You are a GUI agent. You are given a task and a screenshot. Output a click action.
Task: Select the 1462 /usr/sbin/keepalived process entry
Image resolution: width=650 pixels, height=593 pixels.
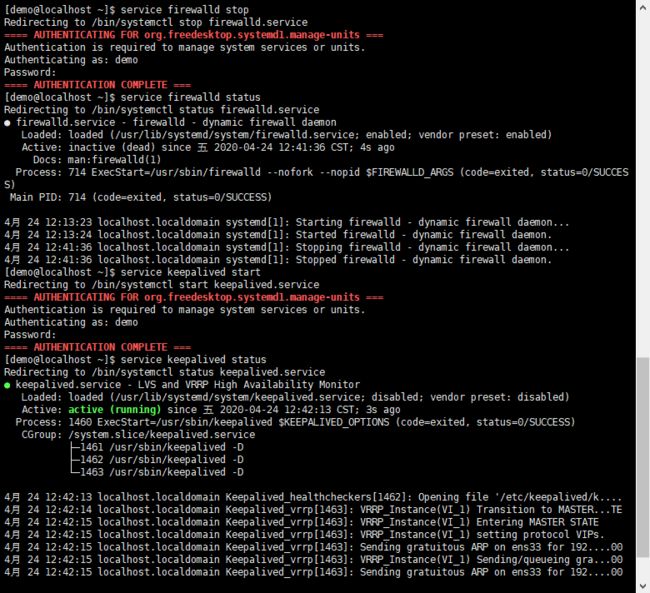162,459
